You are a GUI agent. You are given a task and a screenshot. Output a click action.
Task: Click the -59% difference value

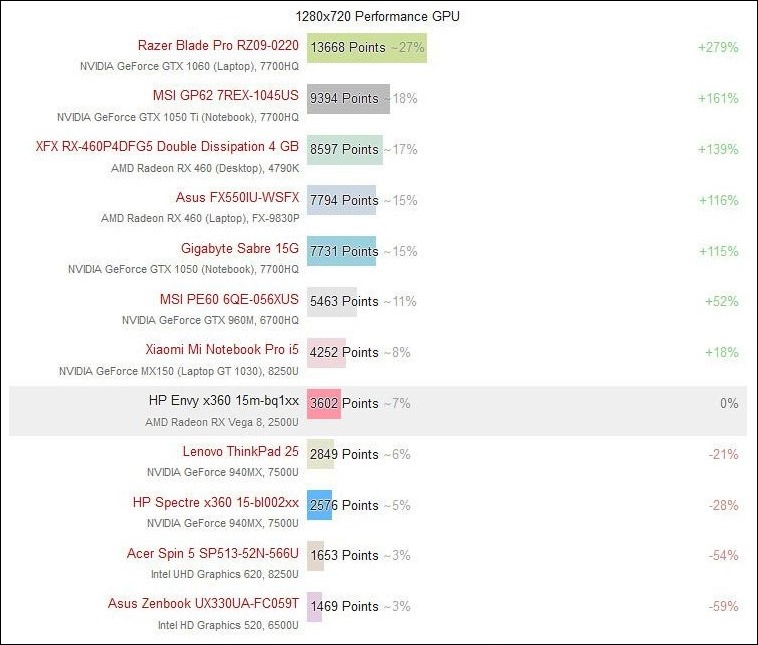click(722, 606)
